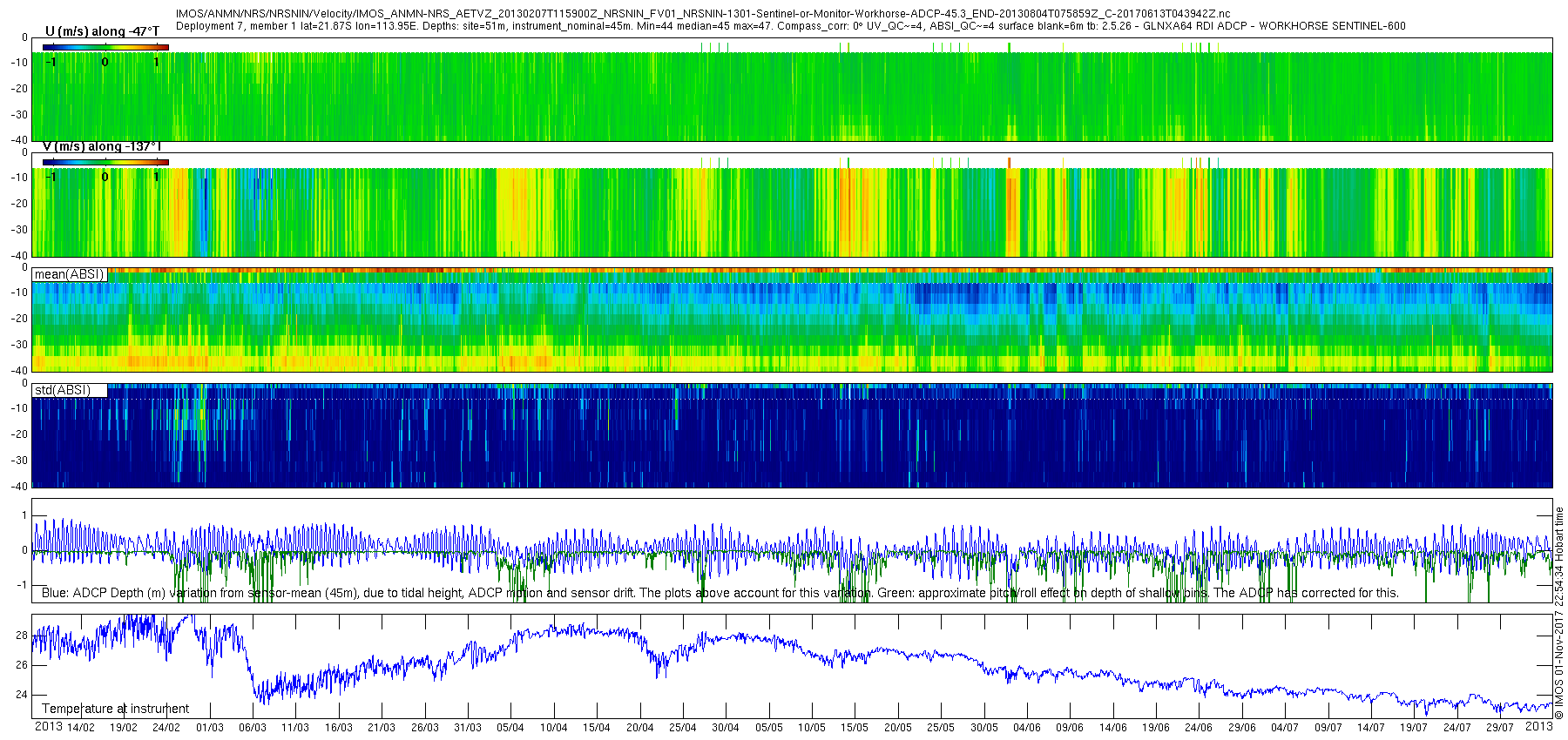Click the V velocity colorbar legend
1568x740 pixels.
(105, 162)
